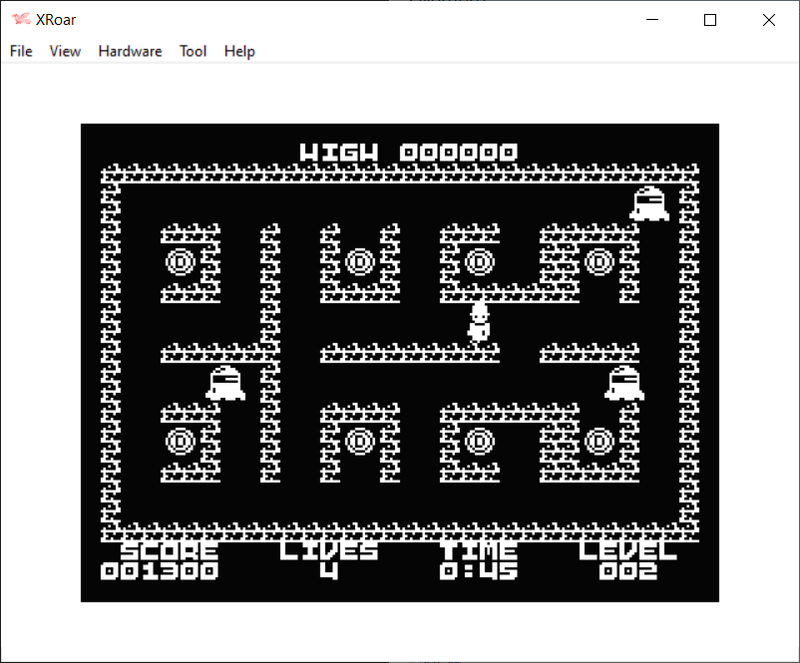The image size is (800, 663).
Task: Maximize the XRoar window
Action: 710,20
